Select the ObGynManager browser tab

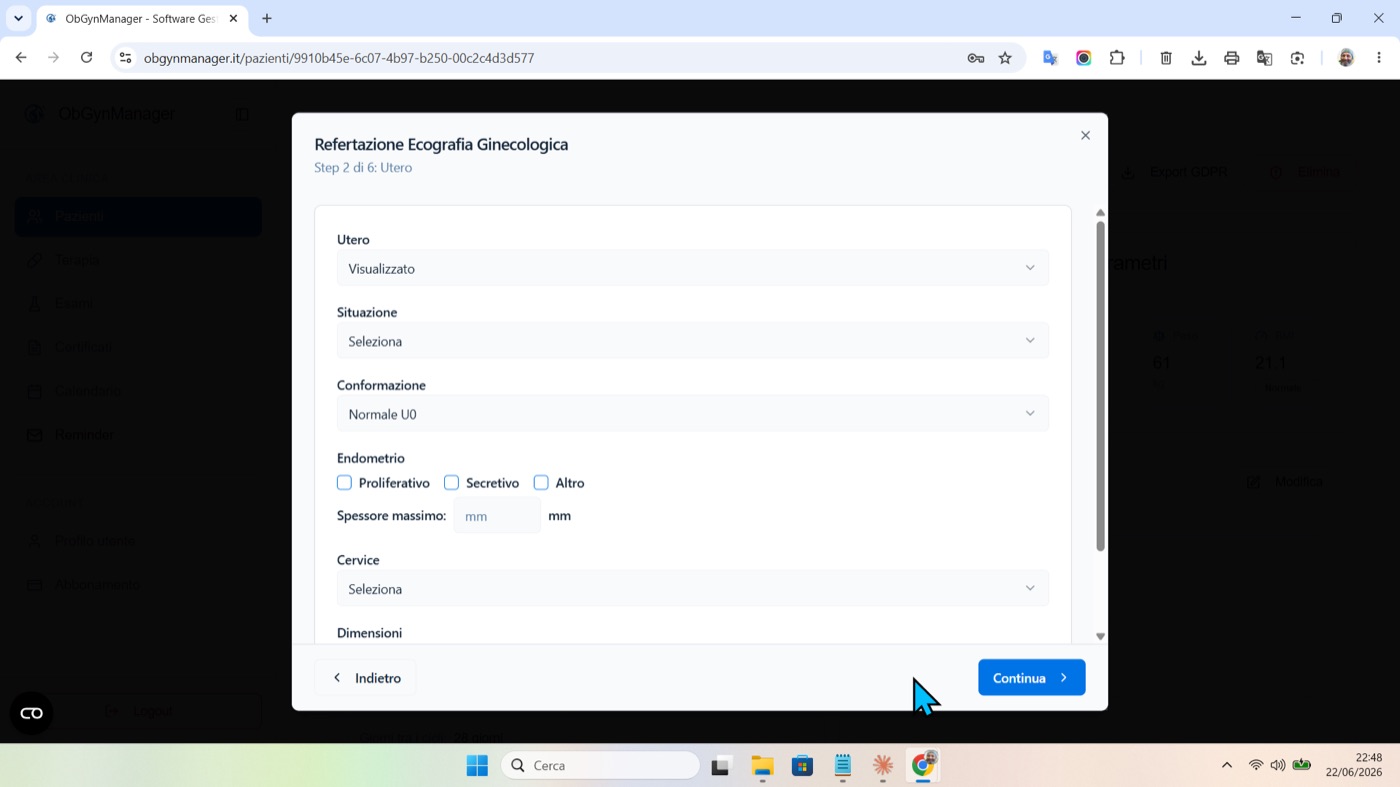(142, 18)
